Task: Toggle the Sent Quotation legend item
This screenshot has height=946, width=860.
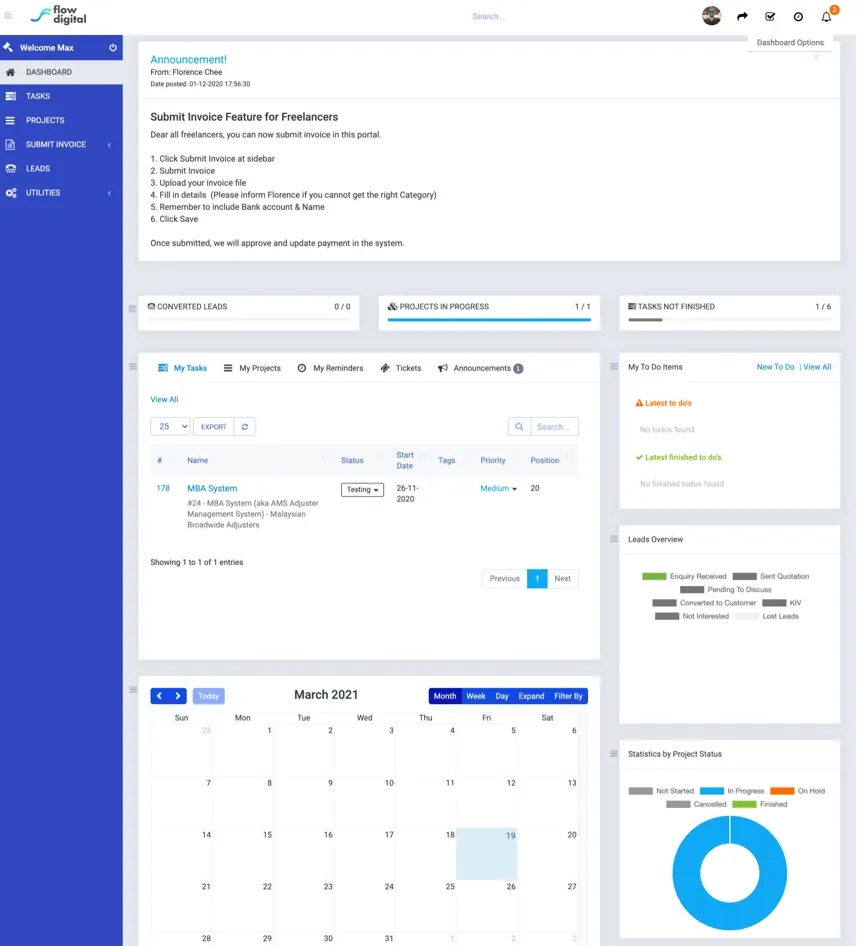Action: click(x=771, y=576)
